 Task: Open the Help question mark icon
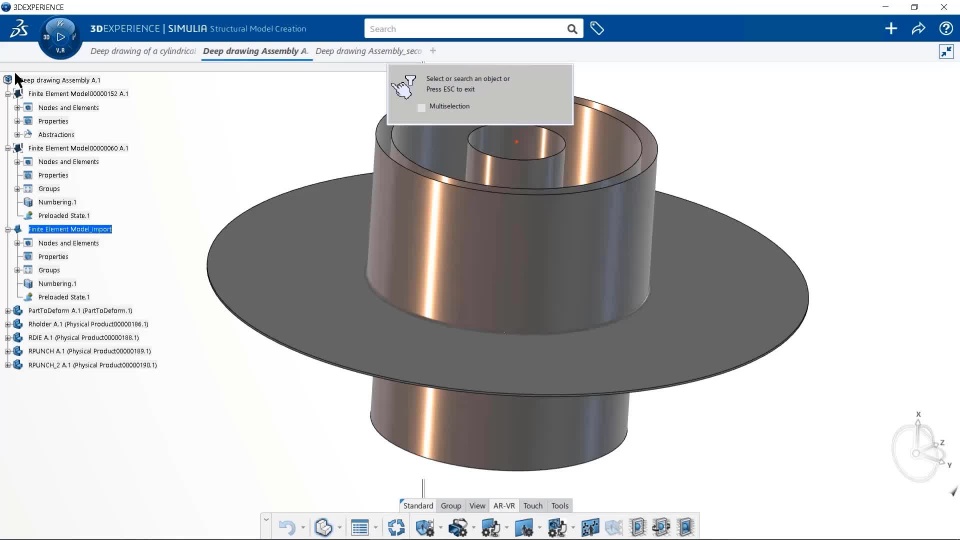[945, 29]
